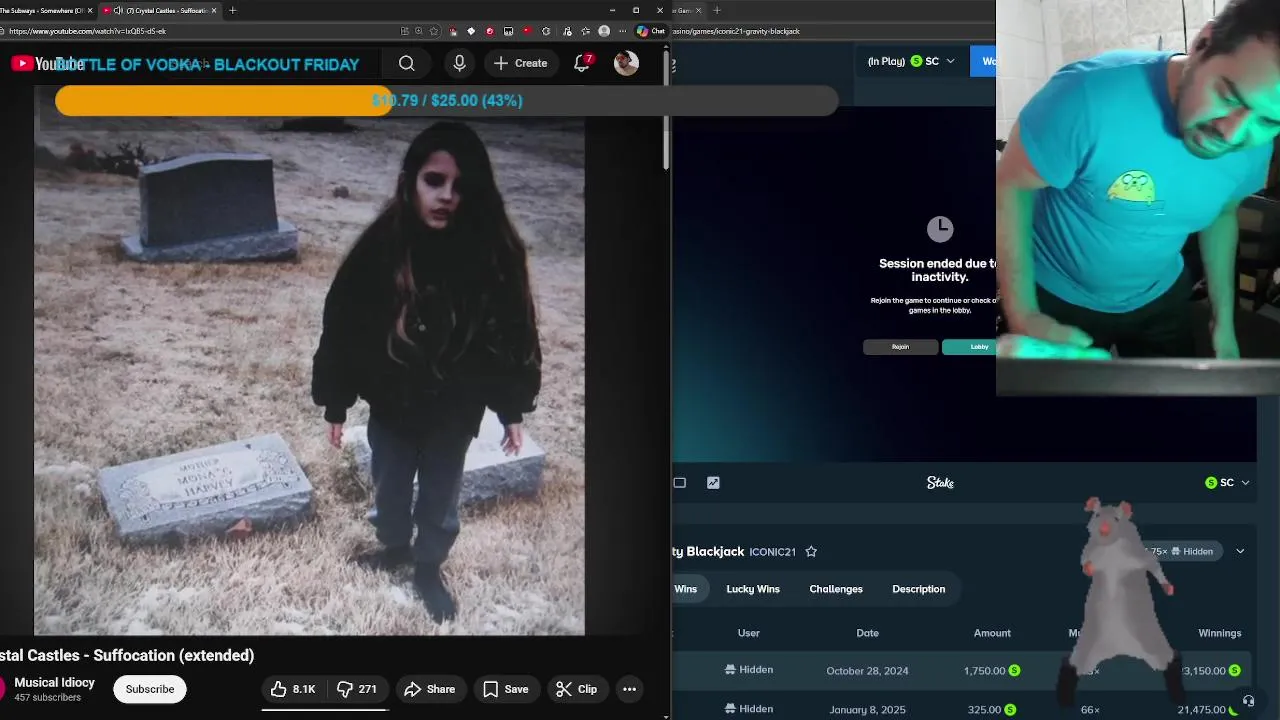Open the Description tab
Viewport: 1280px width, 720px height.
pyautogui.click(x=918, y=589)
